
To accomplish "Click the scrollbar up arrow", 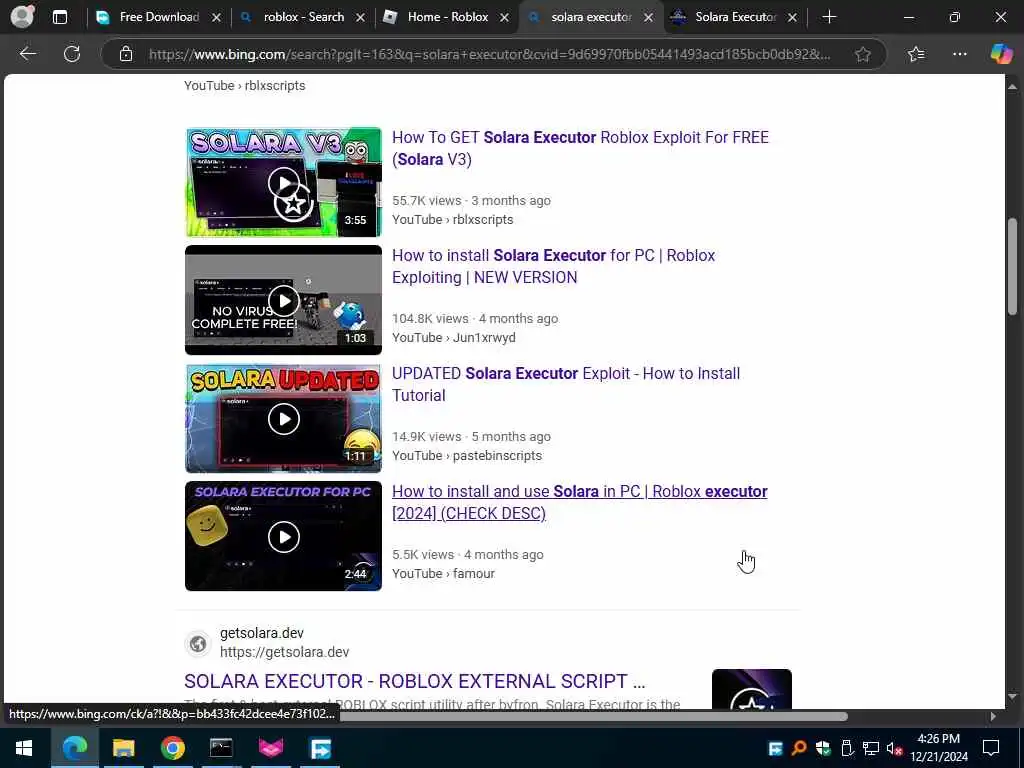I will [1012, 86].
